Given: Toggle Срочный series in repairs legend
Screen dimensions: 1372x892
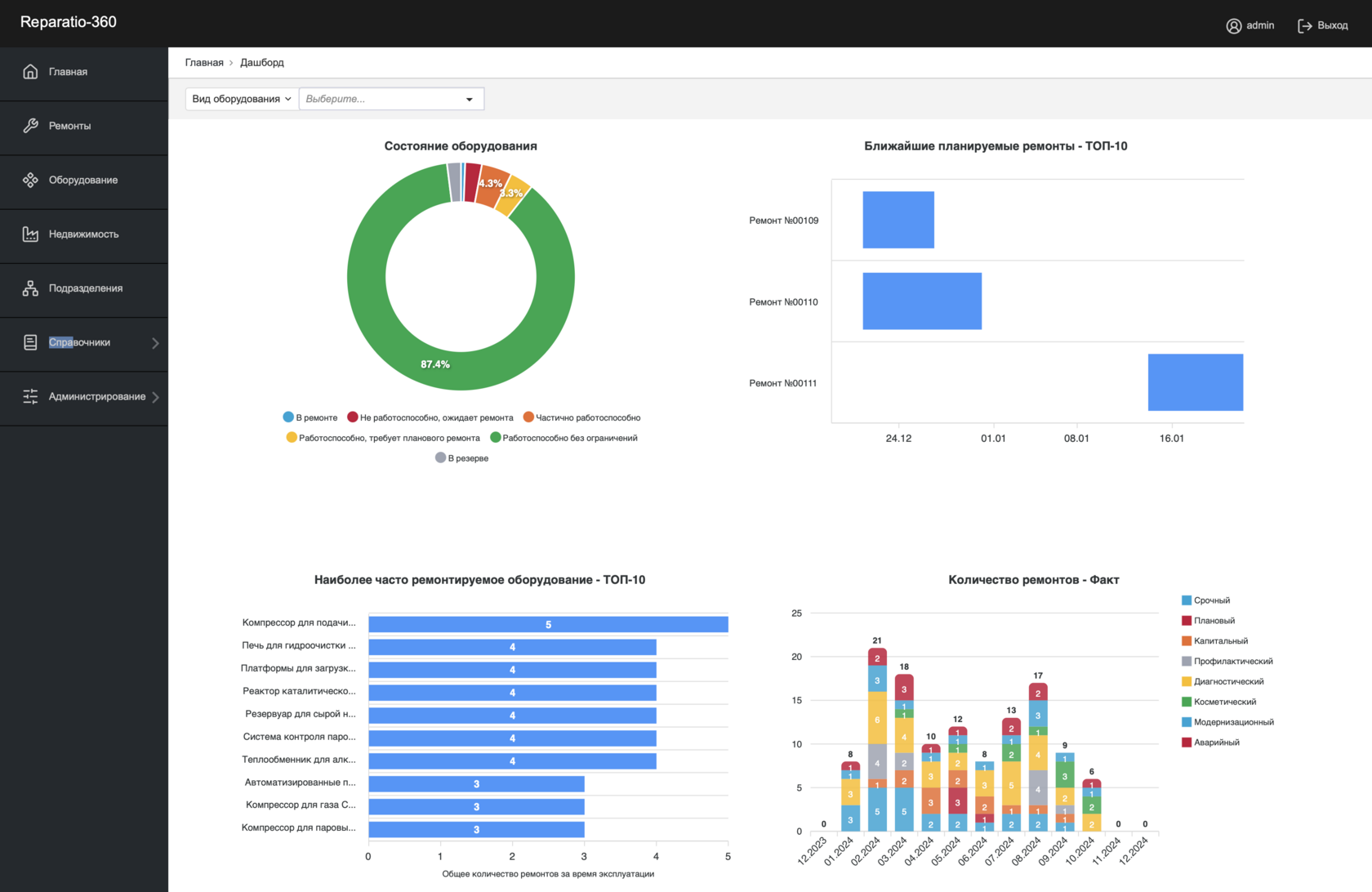Looking at the screenshot, I should (1205, 600).
